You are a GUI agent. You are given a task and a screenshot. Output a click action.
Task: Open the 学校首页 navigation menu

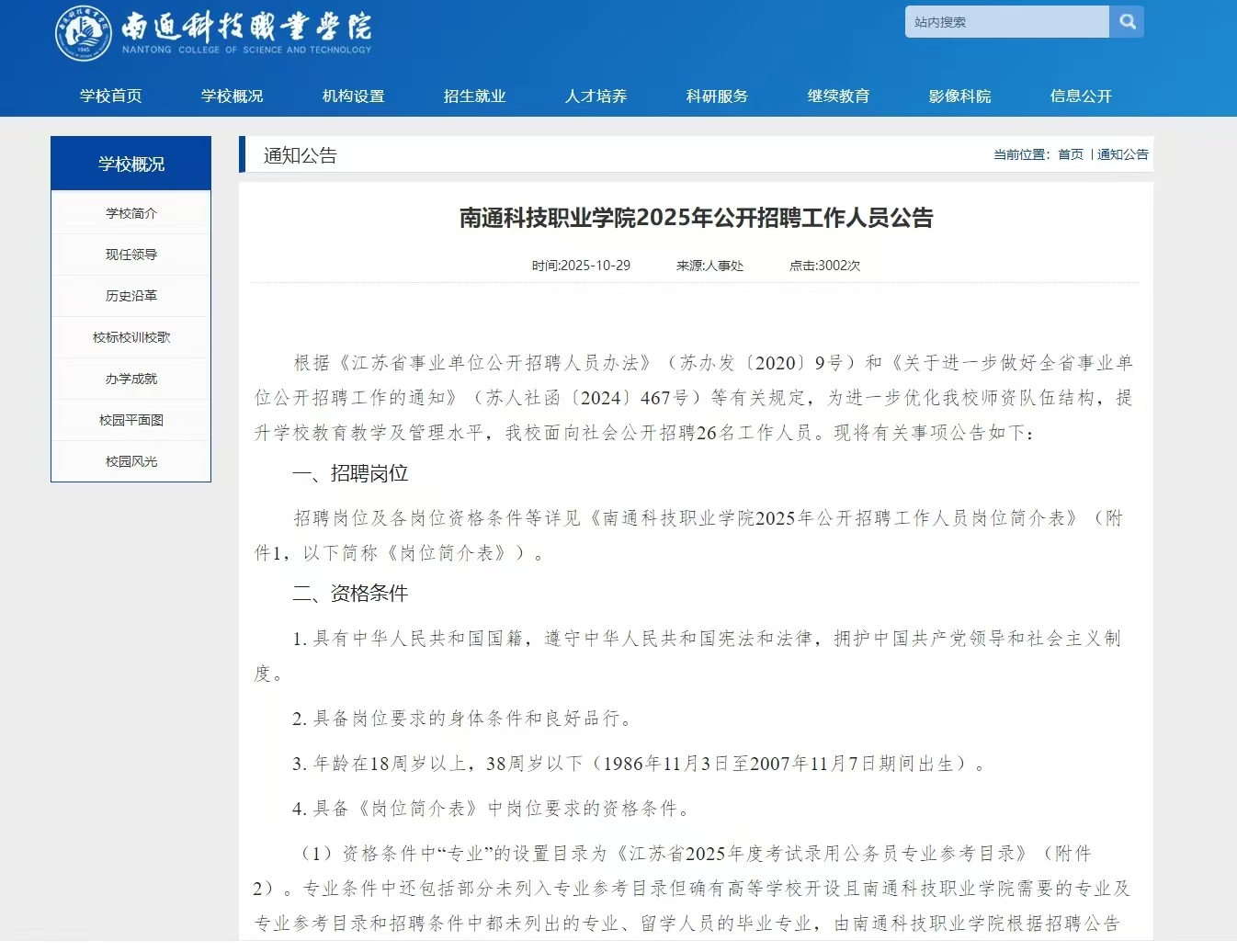tap(109, 96)
